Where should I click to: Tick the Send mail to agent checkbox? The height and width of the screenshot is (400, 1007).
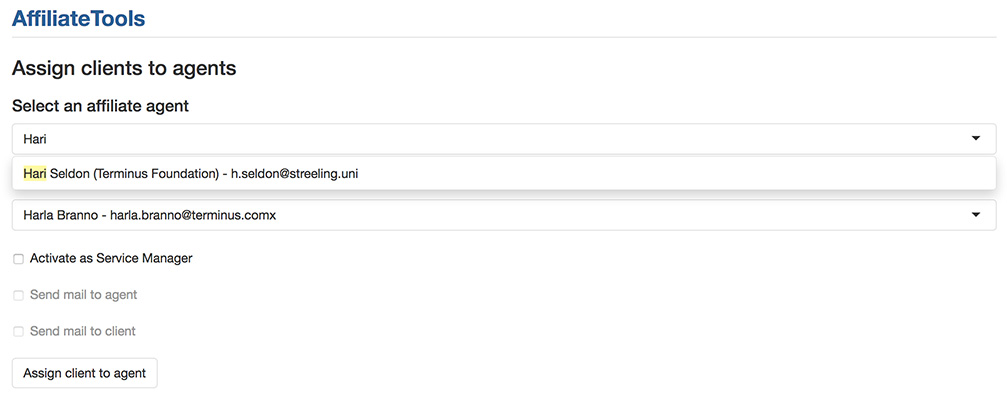18,295
